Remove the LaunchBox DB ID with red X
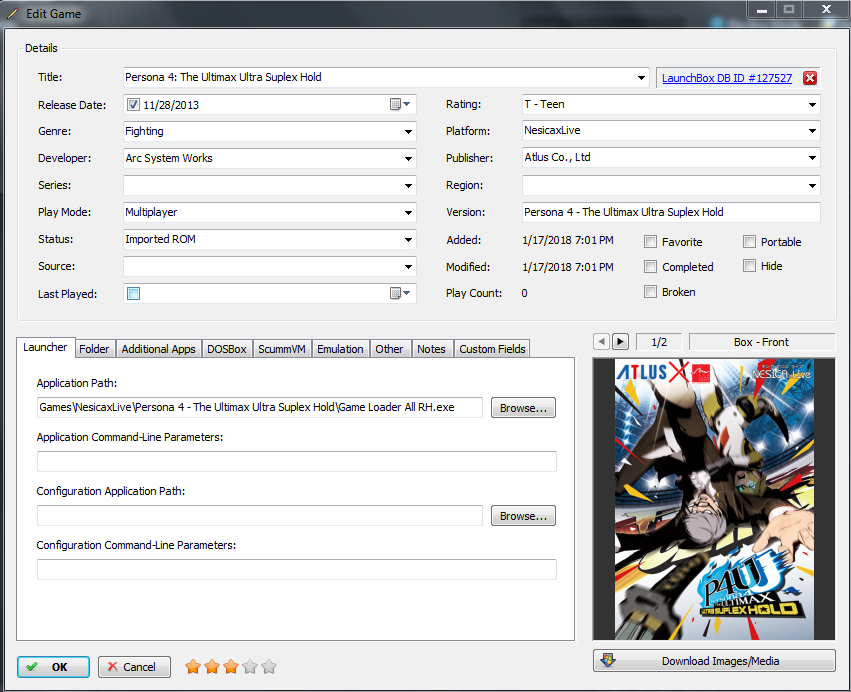The width and height of the screenshot is (851, 692). point(810,78)
